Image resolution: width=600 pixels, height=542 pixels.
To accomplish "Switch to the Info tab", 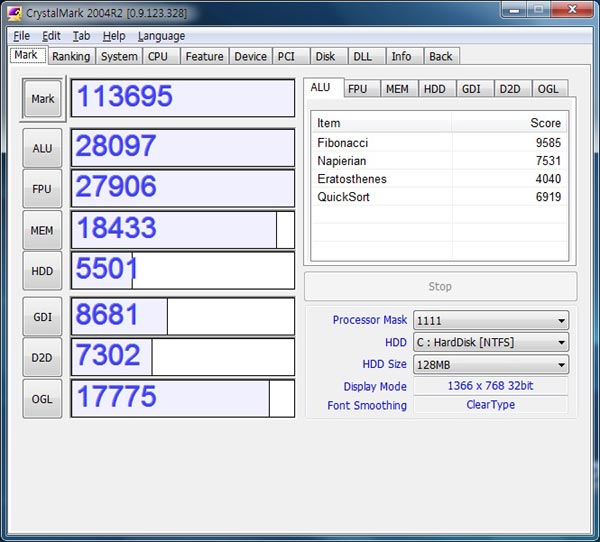I will pos(404,56).
